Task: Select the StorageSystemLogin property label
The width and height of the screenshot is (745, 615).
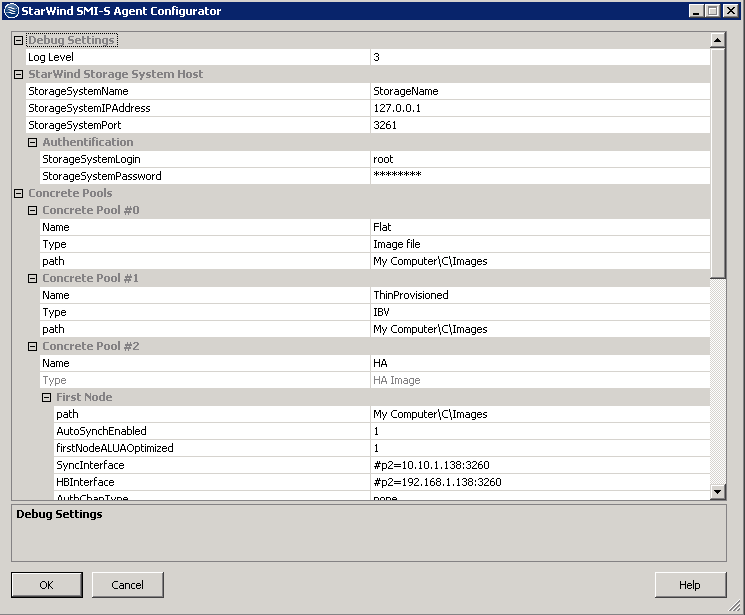Action: (91, 159)
